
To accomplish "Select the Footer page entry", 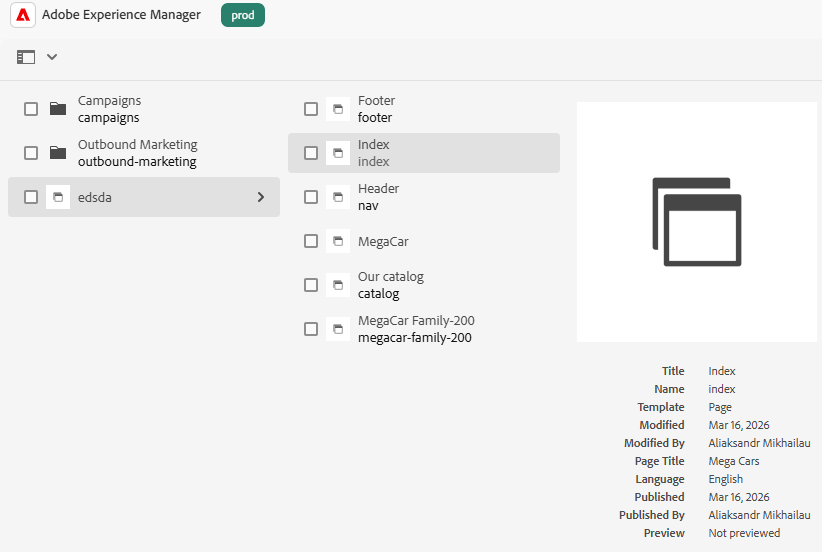I will coord(424,109).
